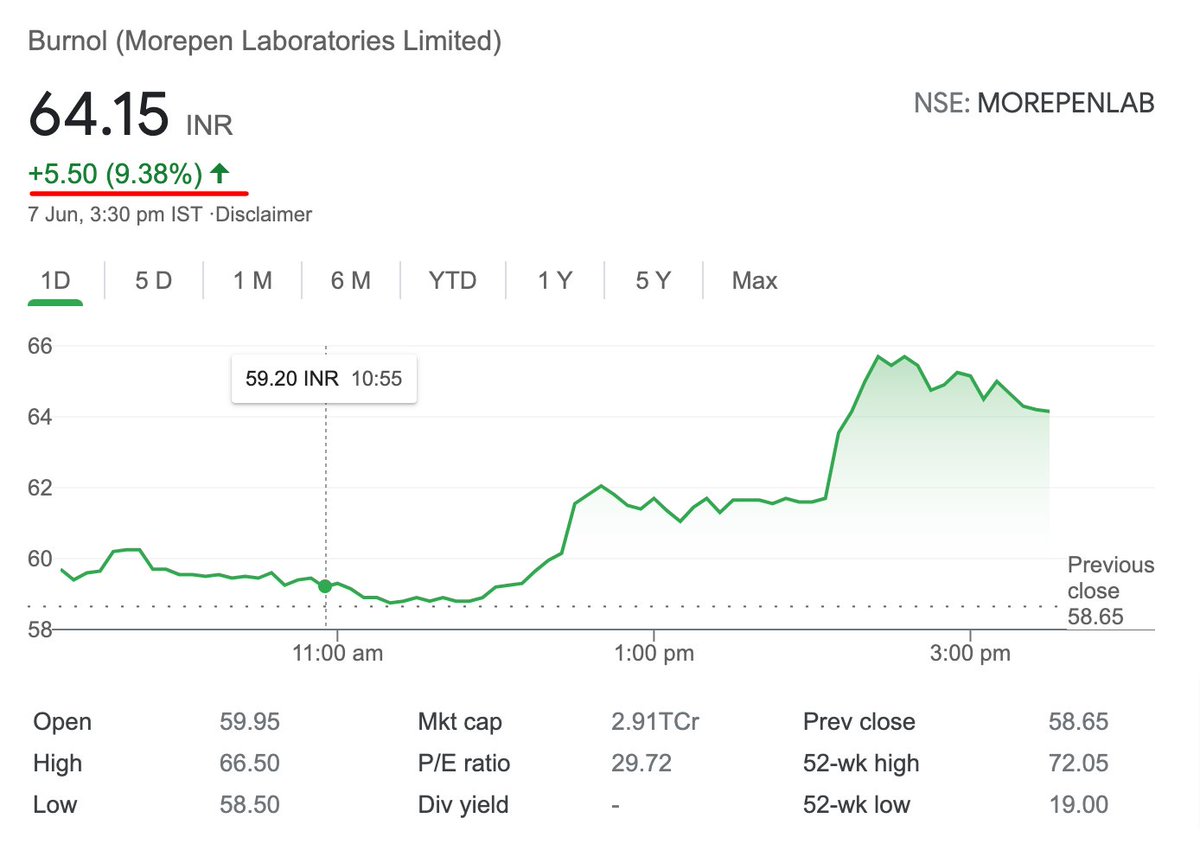Viewport: 1200px width, 863px height.
Task: Click the +5.50 (9.38%) change value
Action: pyautogui.click(x=116, y=174)
